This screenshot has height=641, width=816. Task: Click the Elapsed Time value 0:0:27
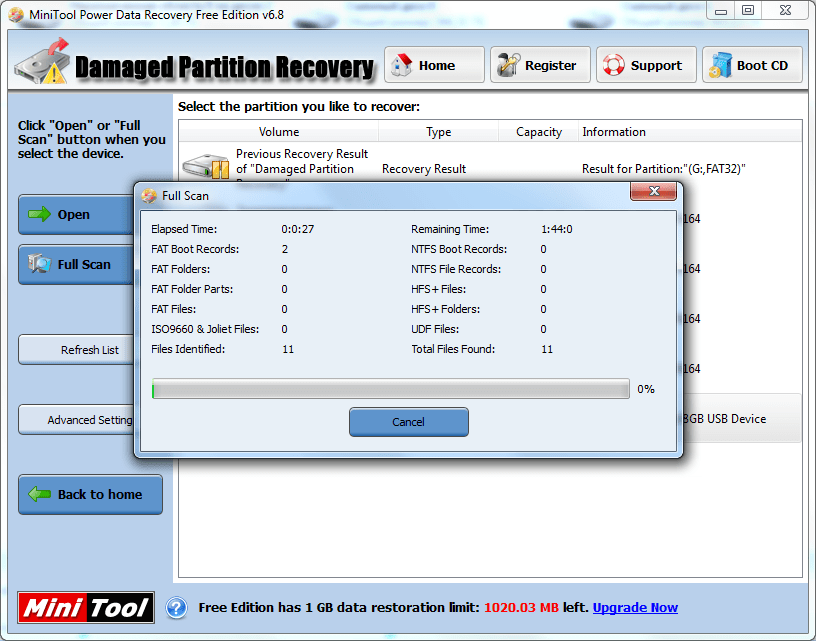tap(298, 229)
